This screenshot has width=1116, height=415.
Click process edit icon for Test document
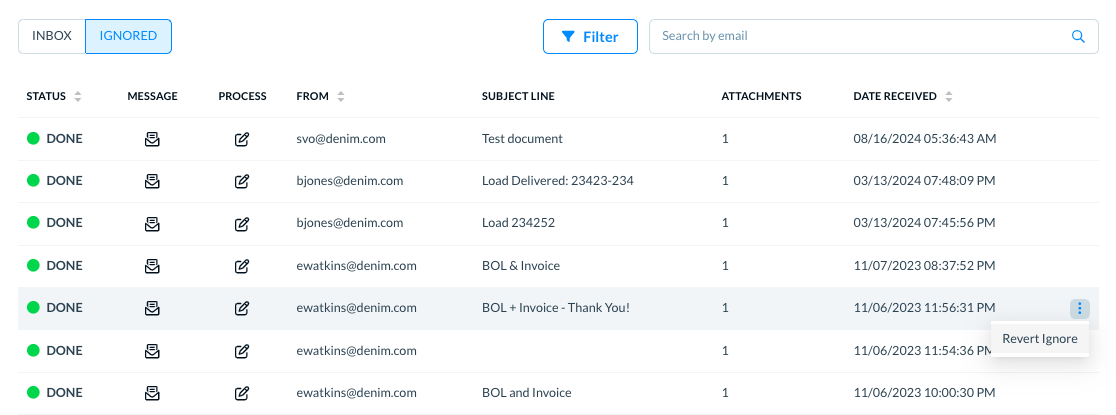click(x=242, y=139)
